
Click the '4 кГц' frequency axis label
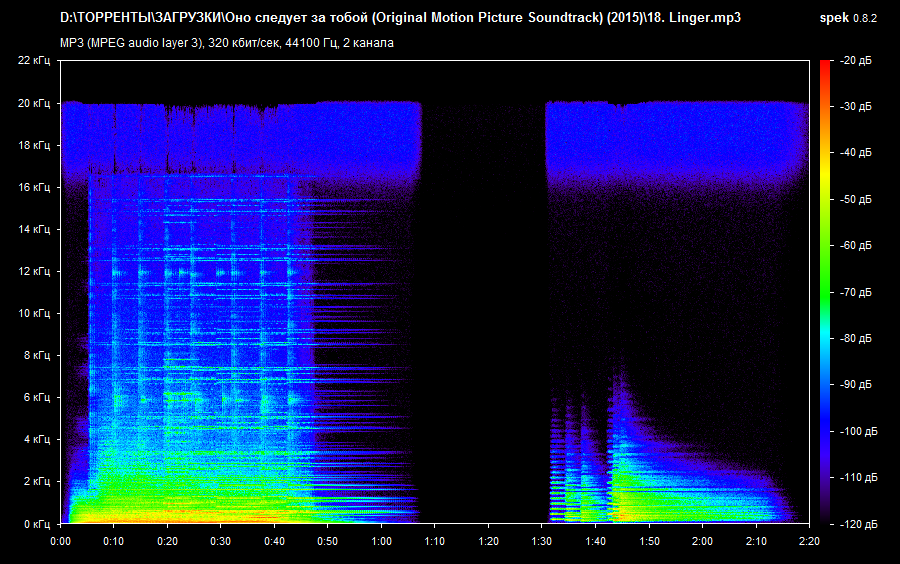coord(37,439)
